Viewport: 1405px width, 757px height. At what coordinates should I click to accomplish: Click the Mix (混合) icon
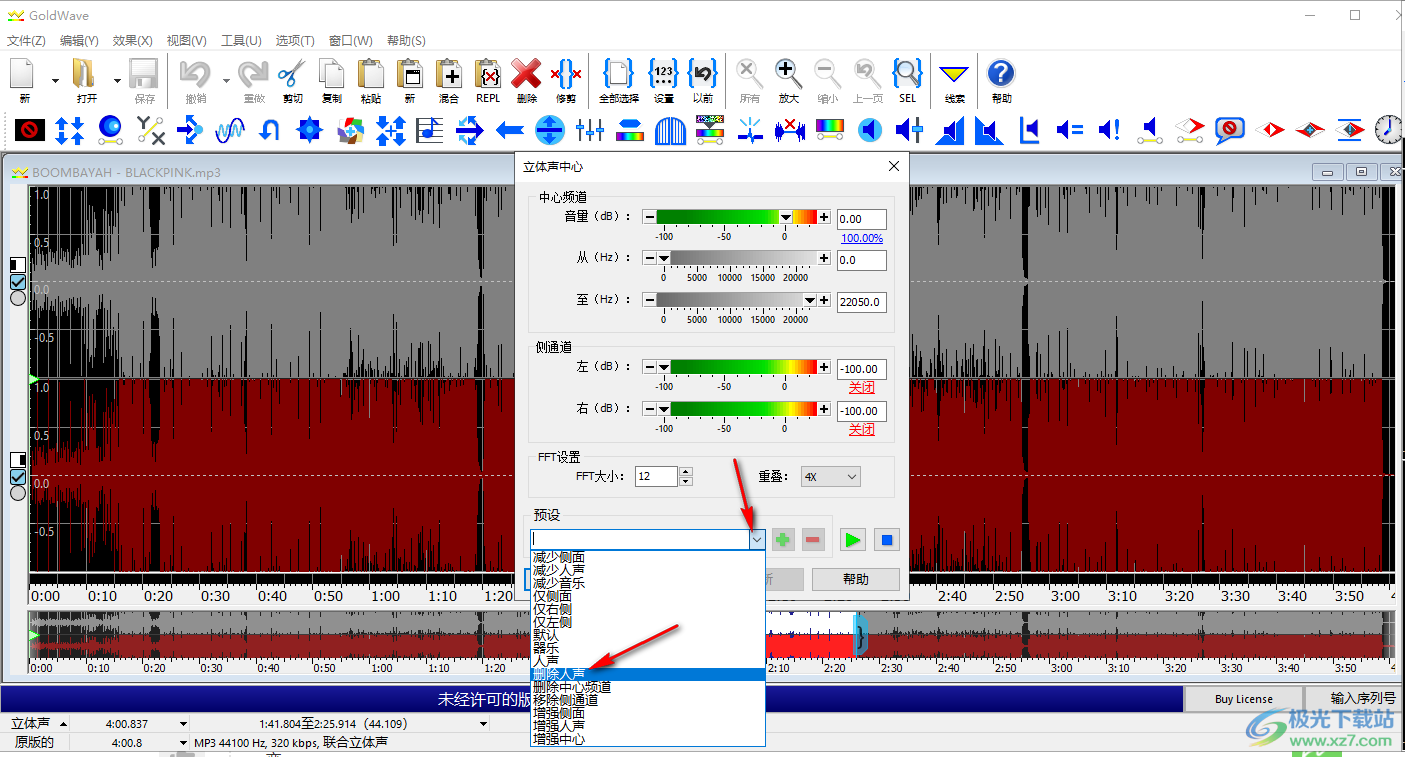(449, 75)
